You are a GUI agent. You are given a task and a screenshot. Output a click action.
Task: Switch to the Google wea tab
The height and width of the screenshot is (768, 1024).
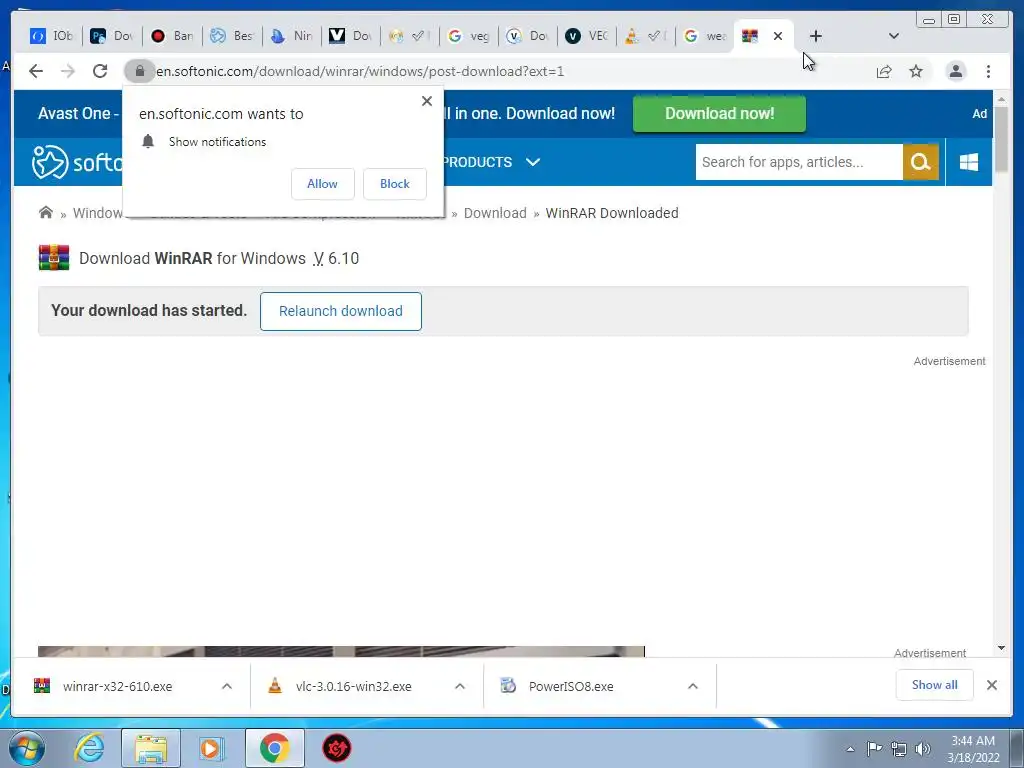[x=705, y=36]
